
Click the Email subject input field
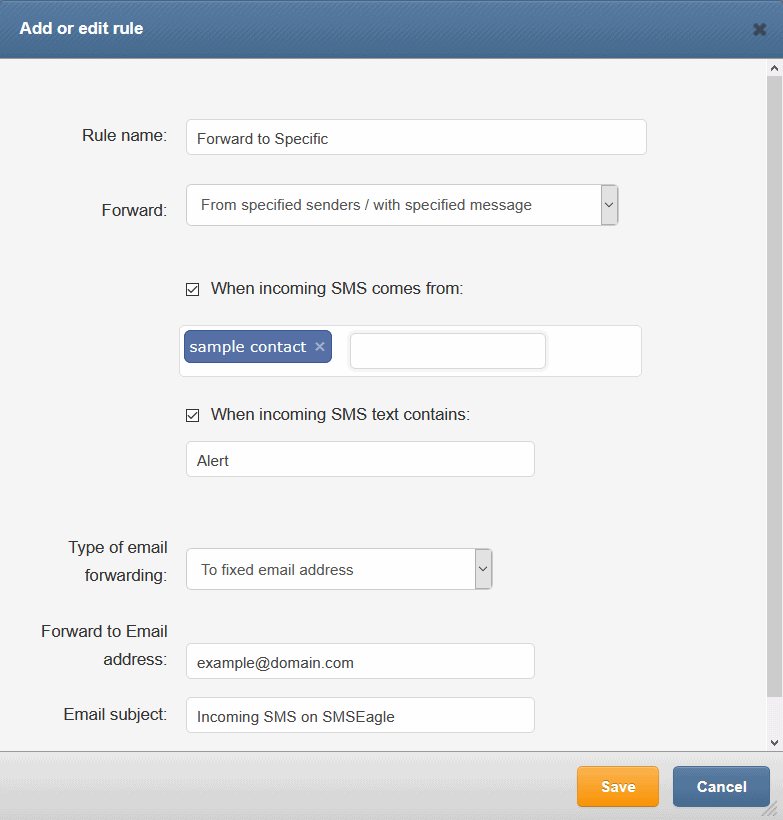(360, 715)
